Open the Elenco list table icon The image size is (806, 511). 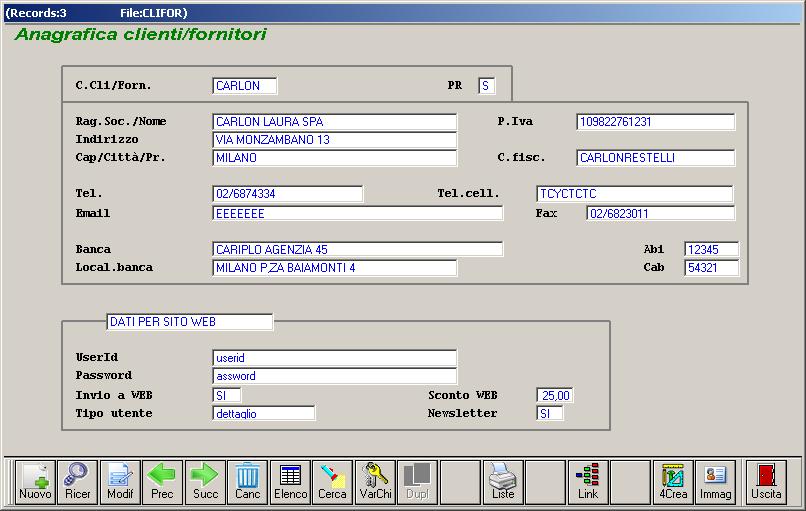290,482
